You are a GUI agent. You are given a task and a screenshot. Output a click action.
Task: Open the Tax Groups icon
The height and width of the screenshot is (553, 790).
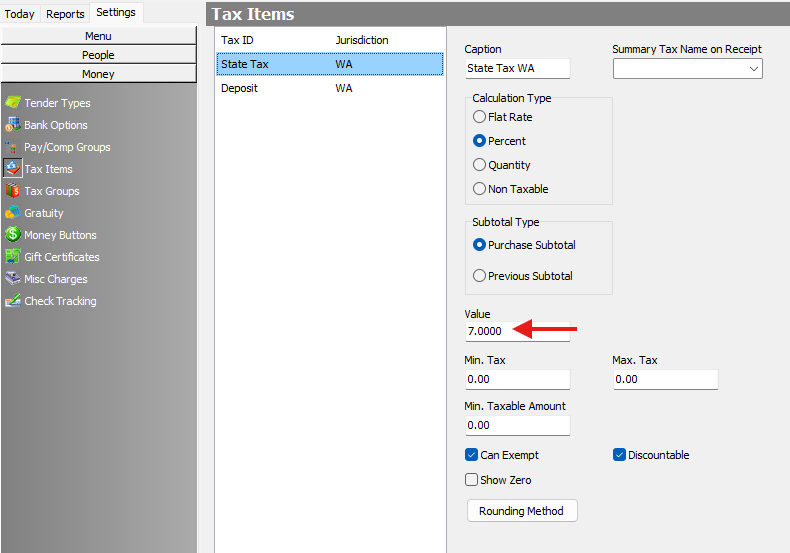(x=13, y=191)
